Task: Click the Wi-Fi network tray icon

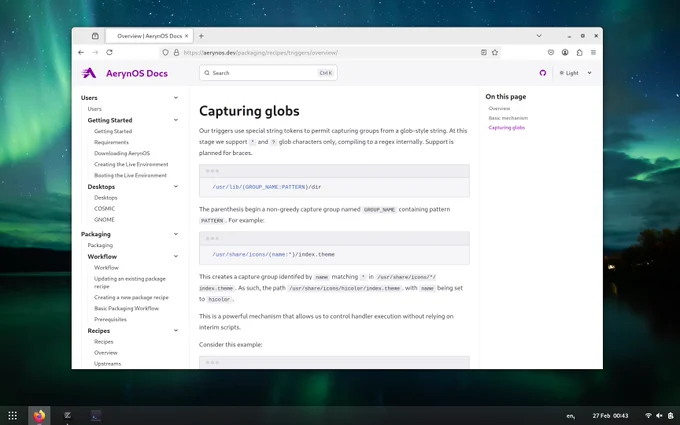Action: tap(648, 416)
